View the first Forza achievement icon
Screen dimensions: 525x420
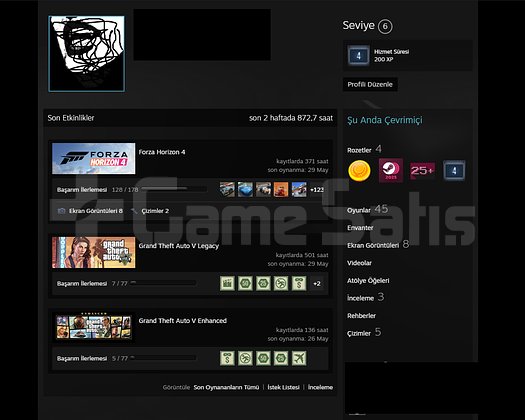(x=227, y=190)
